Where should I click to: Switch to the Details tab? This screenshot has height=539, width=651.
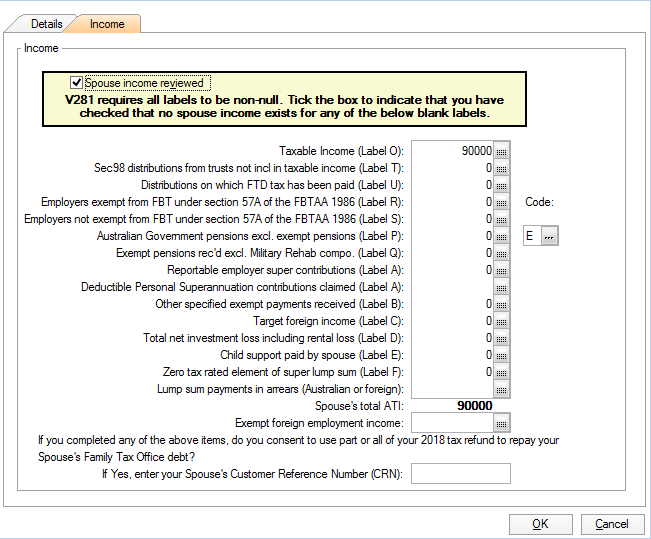(x=46, y=23)
